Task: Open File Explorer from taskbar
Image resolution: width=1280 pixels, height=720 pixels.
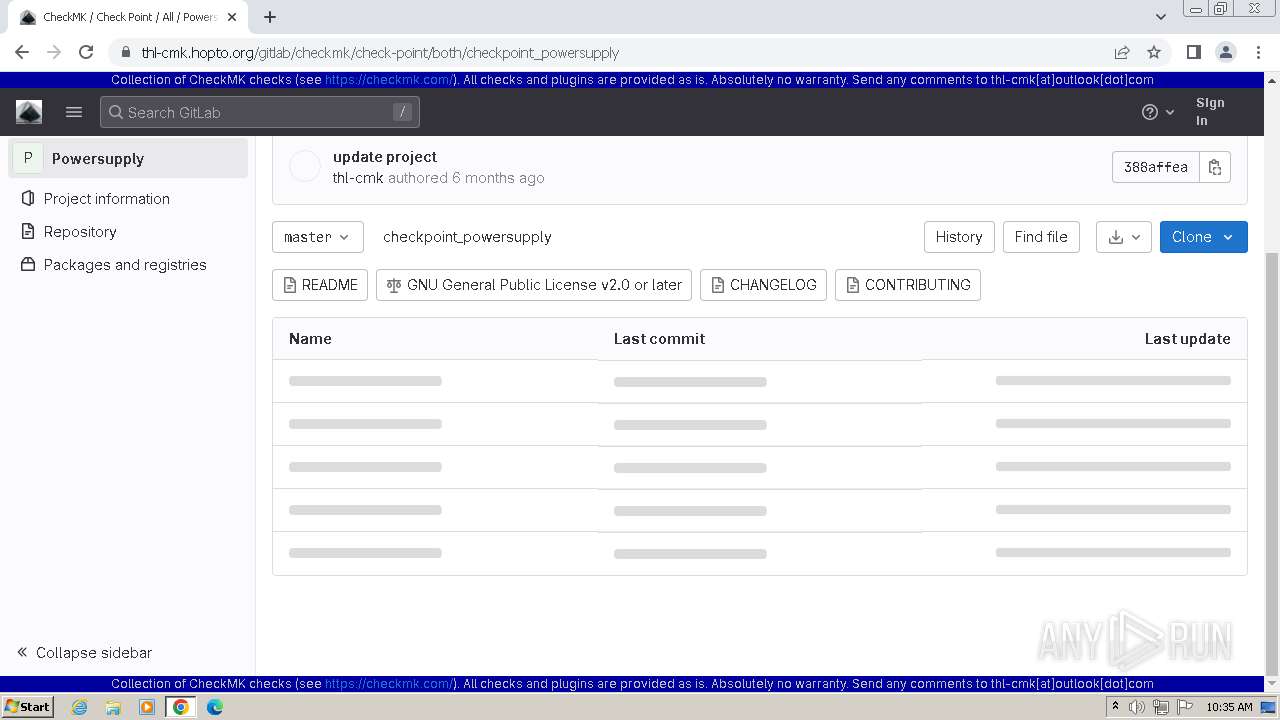Action: pyautogui.click(x=113, y=707)
